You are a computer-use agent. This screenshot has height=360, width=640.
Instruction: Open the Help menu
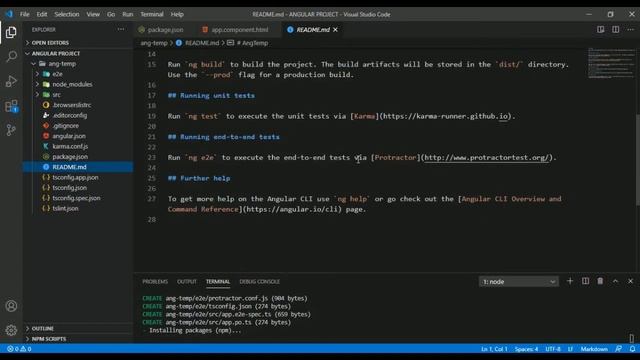pos(177,14)
